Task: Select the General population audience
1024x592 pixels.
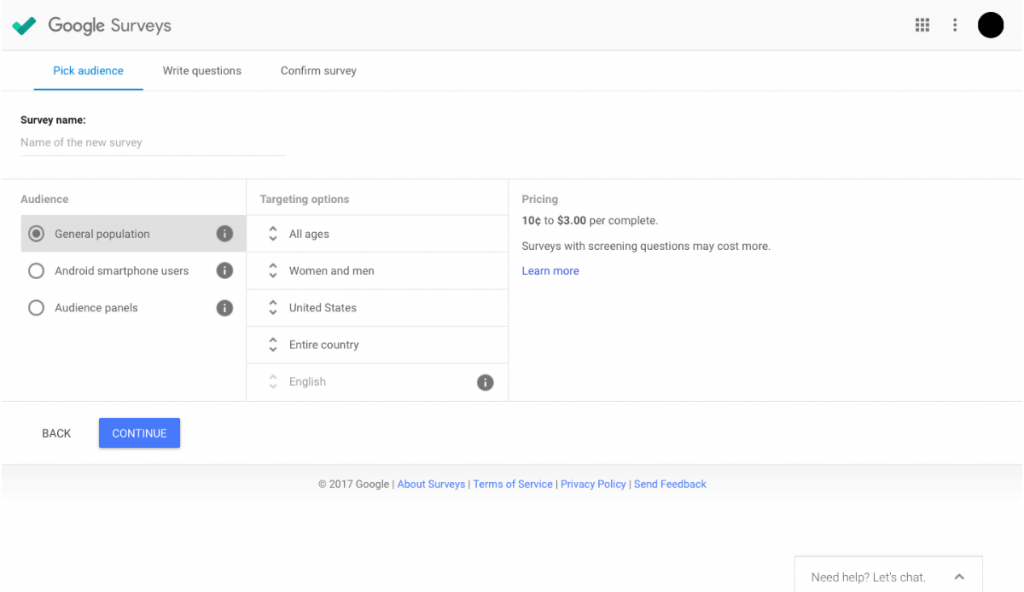Action: [36, 233]
